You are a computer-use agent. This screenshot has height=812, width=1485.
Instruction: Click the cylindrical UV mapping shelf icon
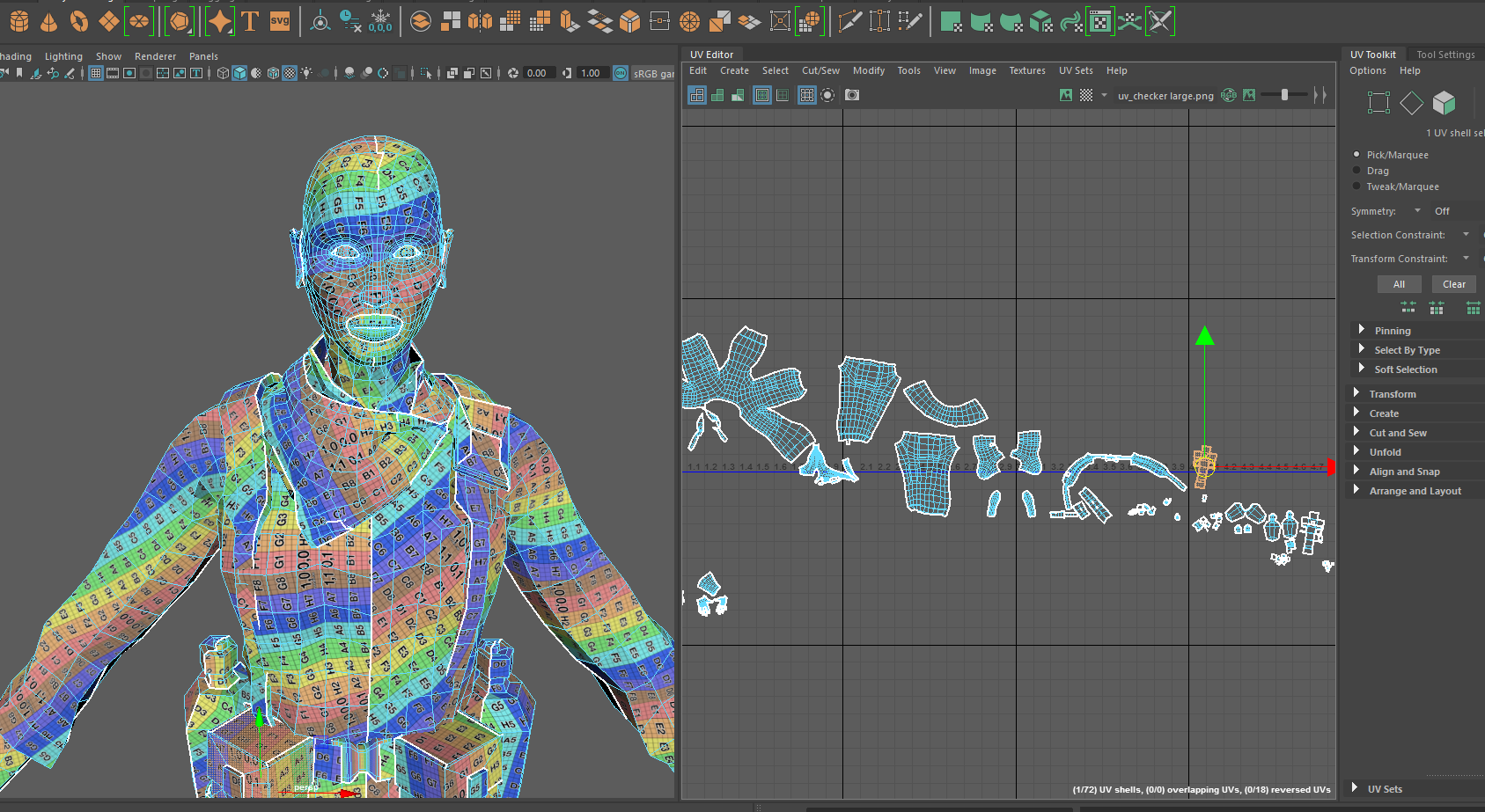point(981,21)
